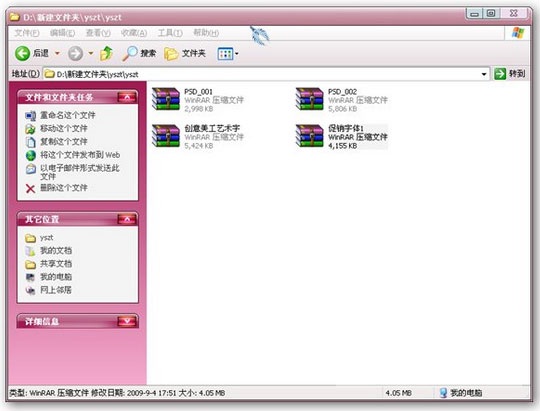The height and width of the screenshot is (411, 540).
Task: Open the 工具(T) menu
Action: pyautogui.click(x=170, y=33)
